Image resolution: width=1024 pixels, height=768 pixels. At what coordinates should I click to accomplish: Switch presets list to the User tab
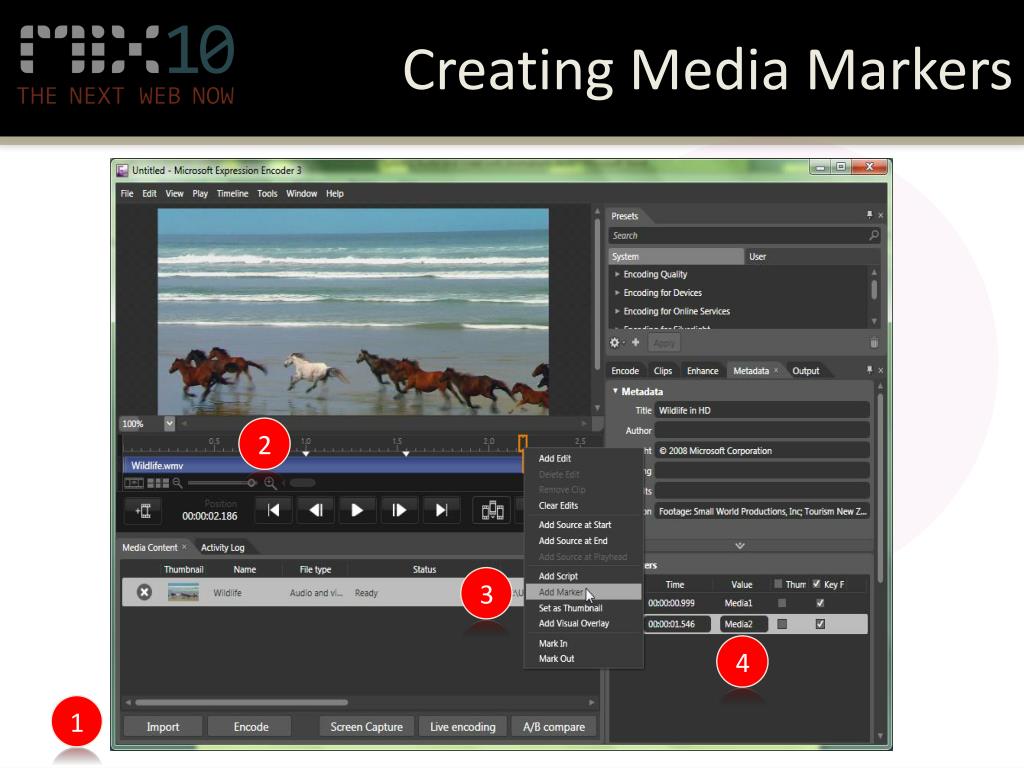point(758,256)
